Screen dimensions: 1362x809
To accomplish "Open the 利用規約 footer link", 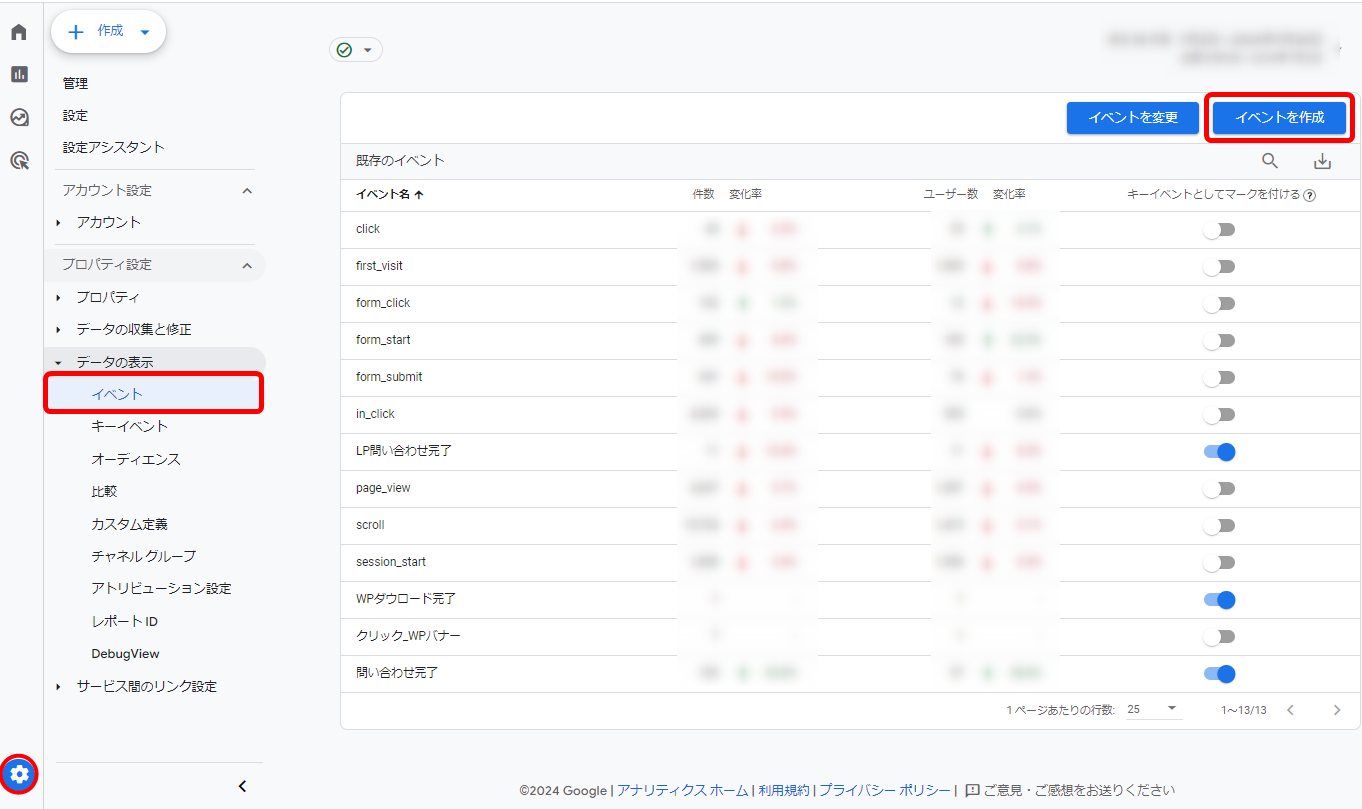I will point(784,790).
